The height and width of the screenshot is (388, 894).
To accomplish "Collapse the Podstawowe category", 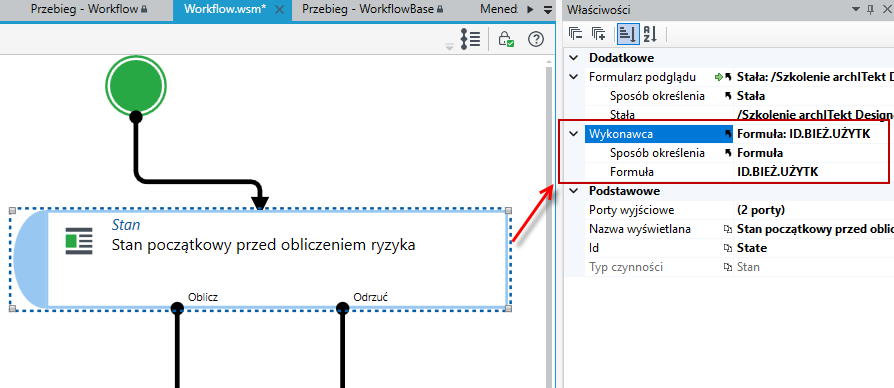I will [575, 191].
